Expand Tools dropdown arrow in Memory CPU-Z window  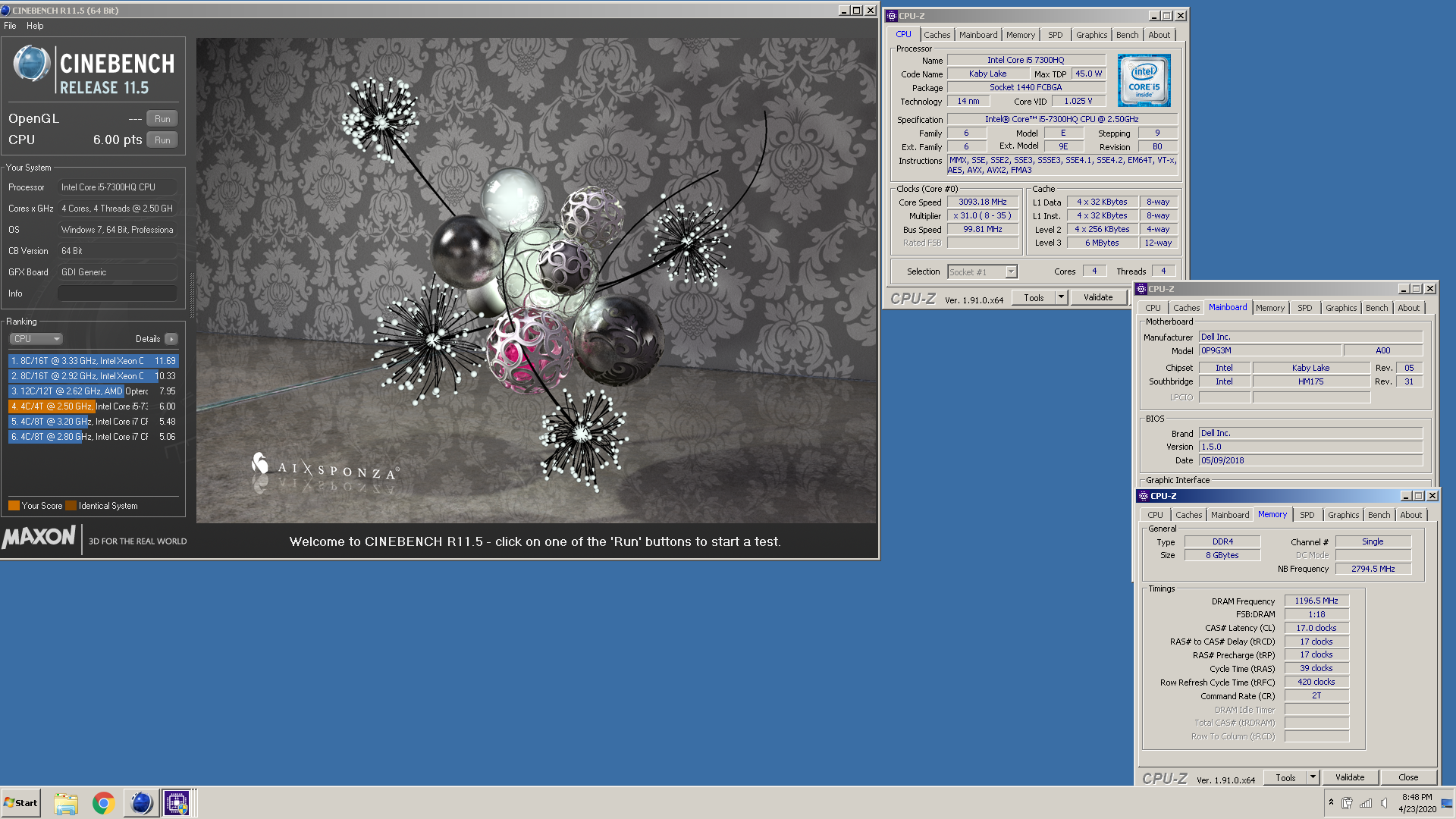(1313, 778)
